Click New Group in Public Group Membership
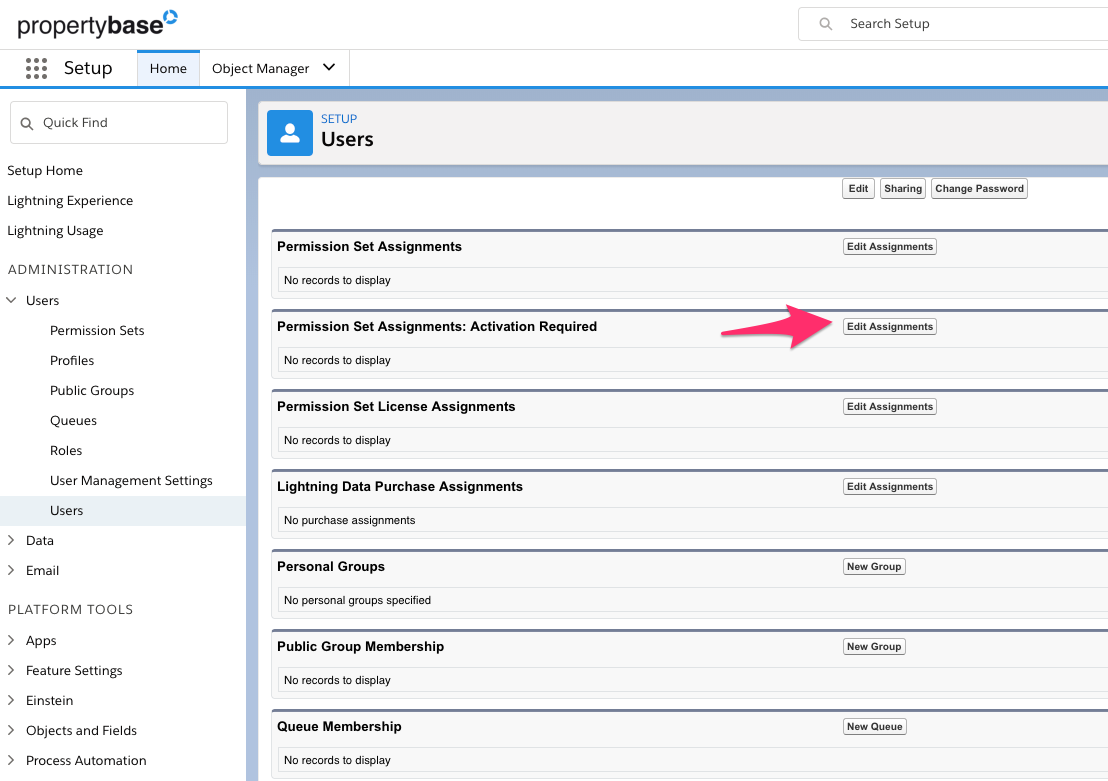1108x781 pixels. point(874,647)
